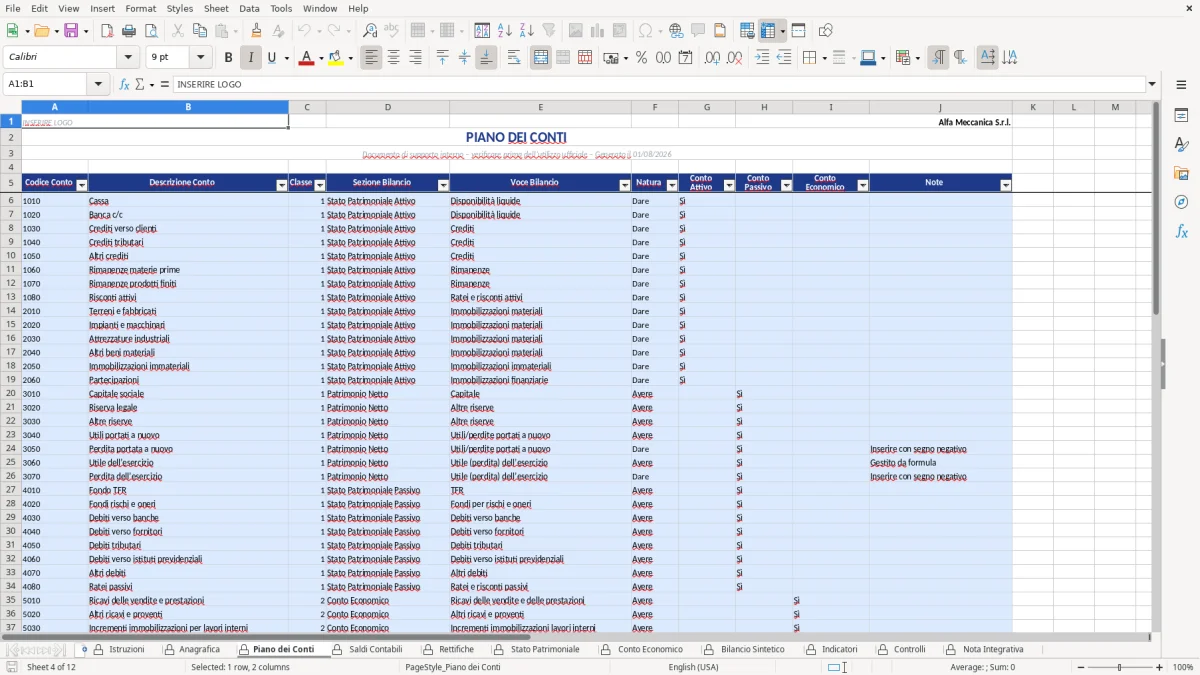Screen dimensions: 1200x675
Task: Click the formula input line
Action: click(659, 84)
